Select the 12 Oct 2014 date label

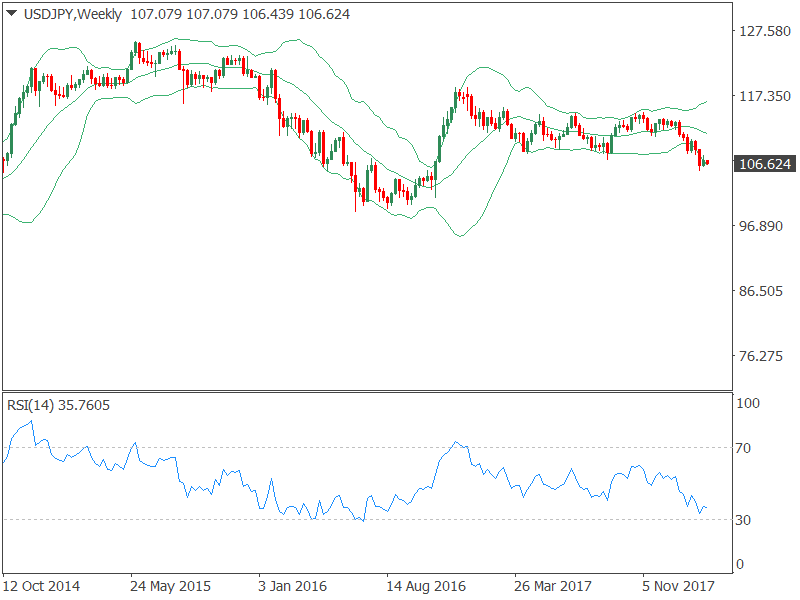tap(42, 586)
